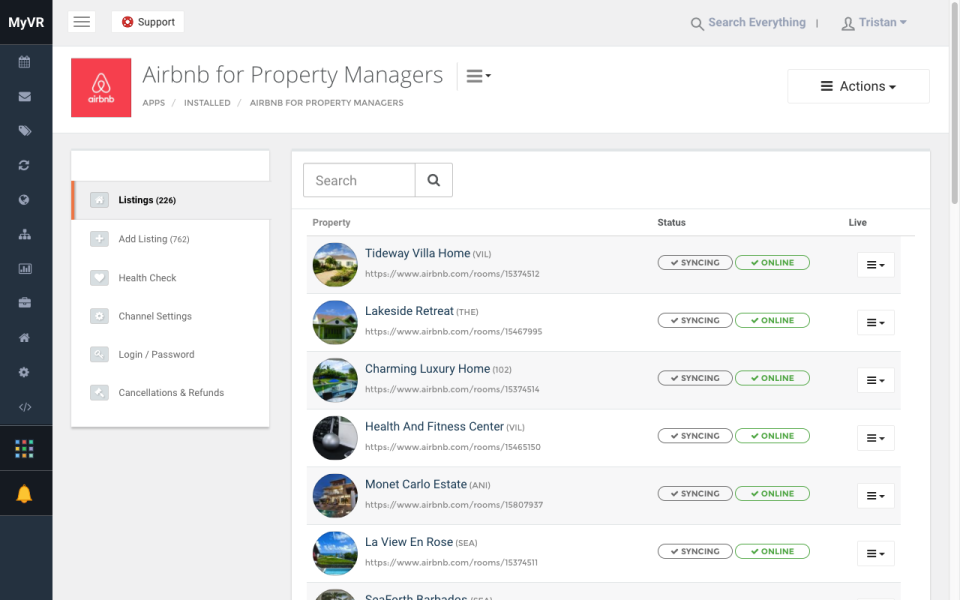Screen dimensions: 960x600
Task: Toggle SYNCING status for Tideway Villa Home
Action: 694,262
